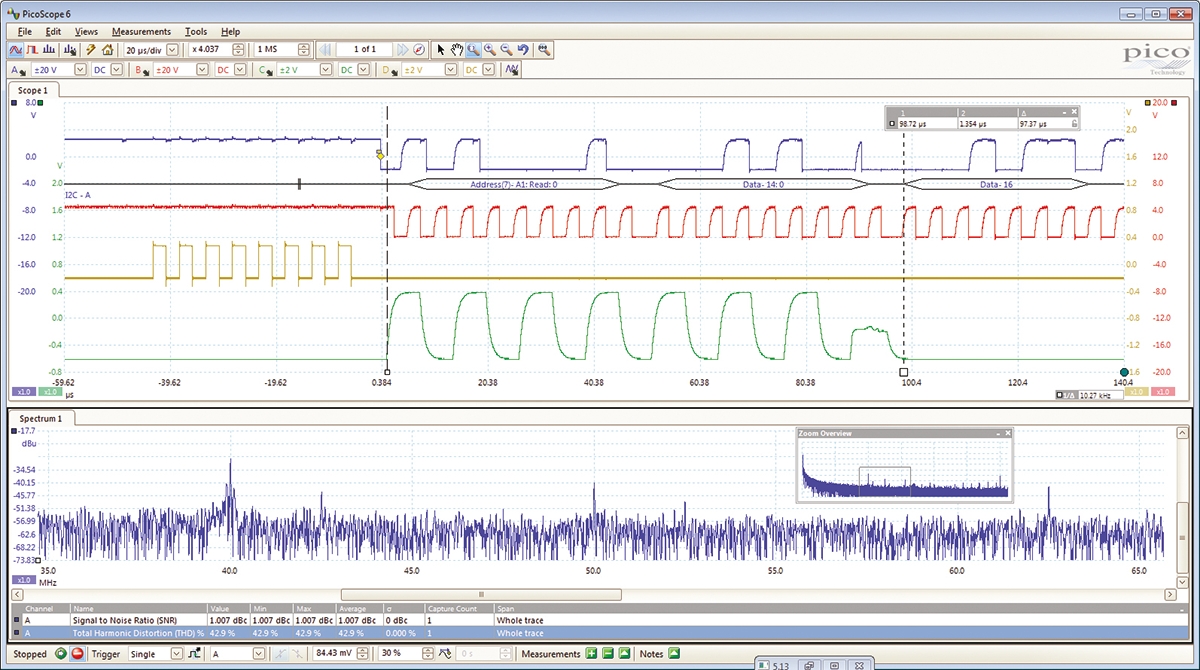Screen dimensions: 1200x670
Task: Open advanced trigger edge icon
Action: tap(193, 654)
